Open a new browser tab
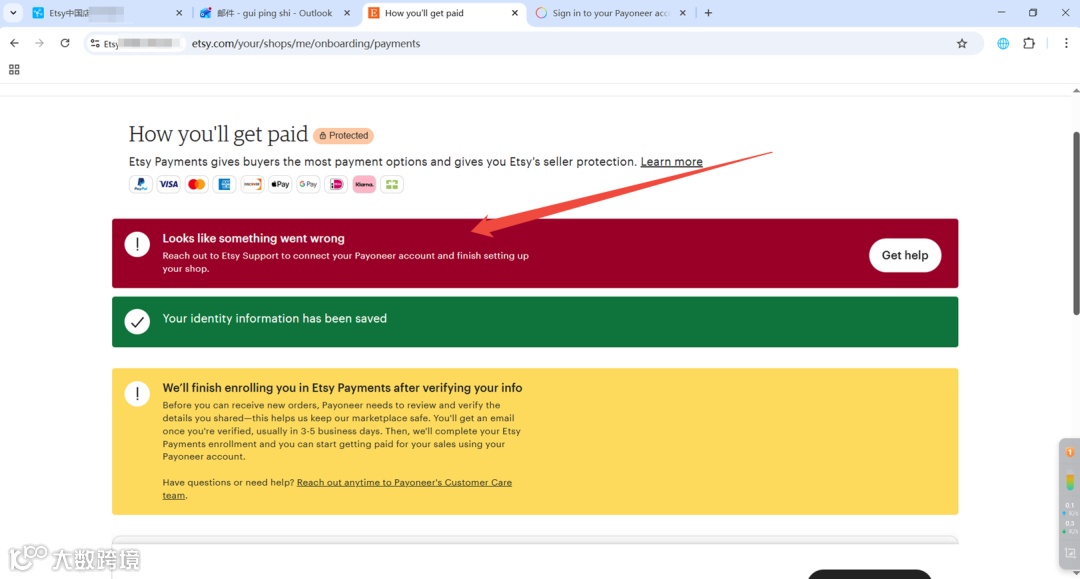Image resolution: width=1080 pixels, height=579 pixels. 708,13
